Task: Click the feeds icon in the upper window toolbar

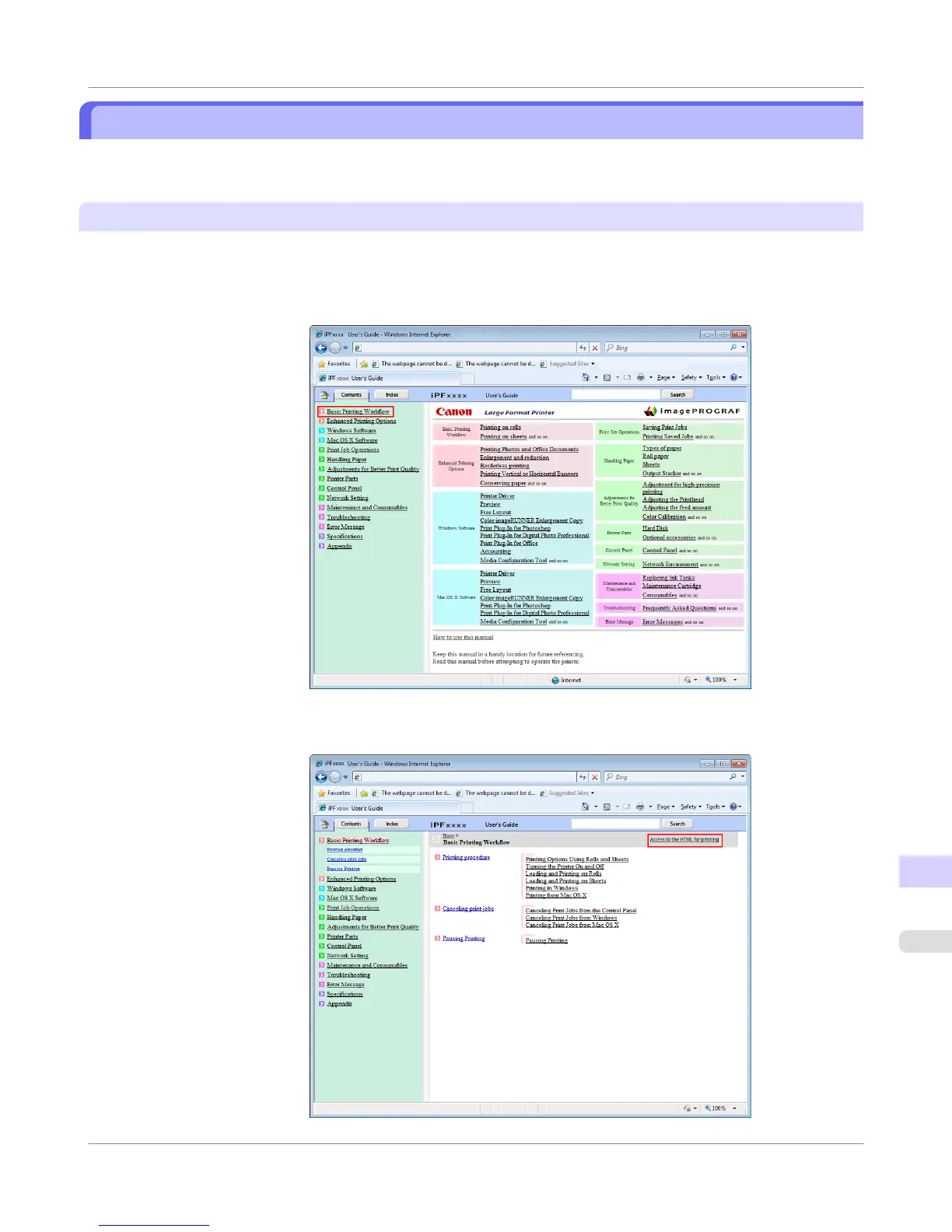Action: point(607,377)
